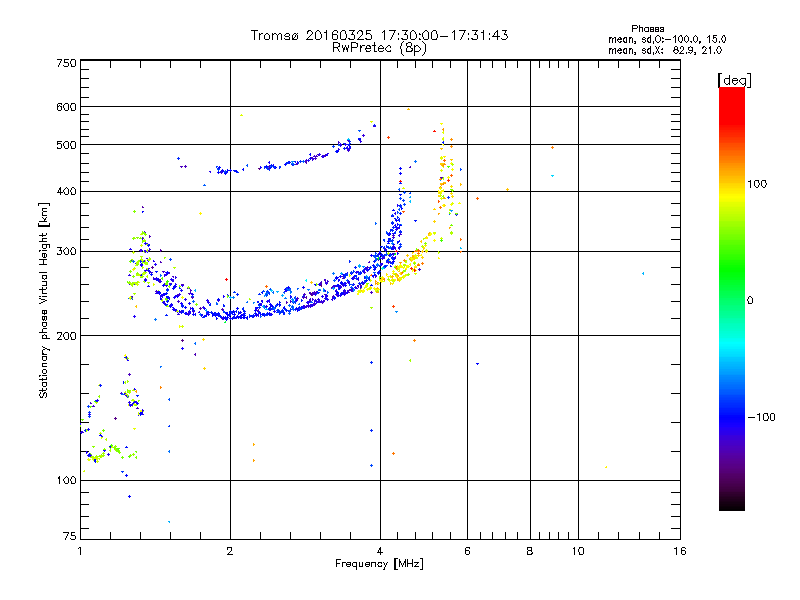Image resolution: width=800 pixels, height=600 pixels.
Task: Click the y-axis tick label '200'
Action: [x=66, y=336]
